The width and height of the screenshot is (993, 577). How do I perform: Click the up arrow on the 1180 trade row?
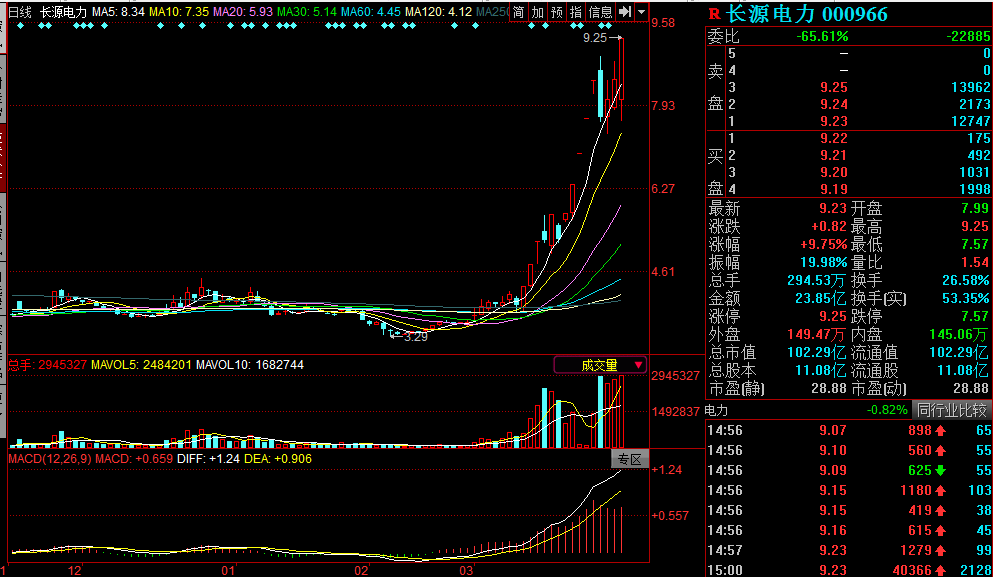point(940,490)
